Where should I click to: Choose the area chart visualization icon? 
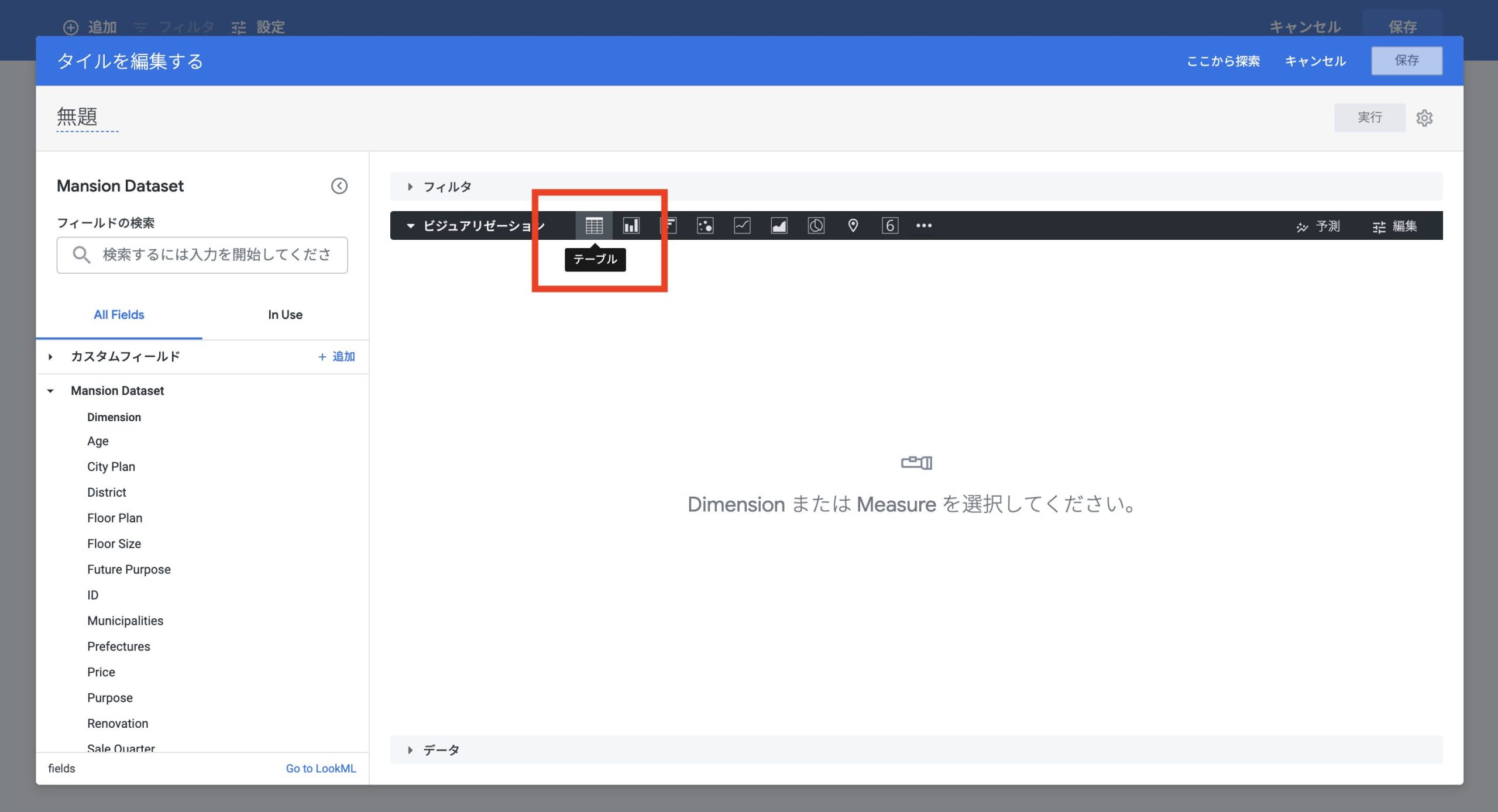click(779, 226)
